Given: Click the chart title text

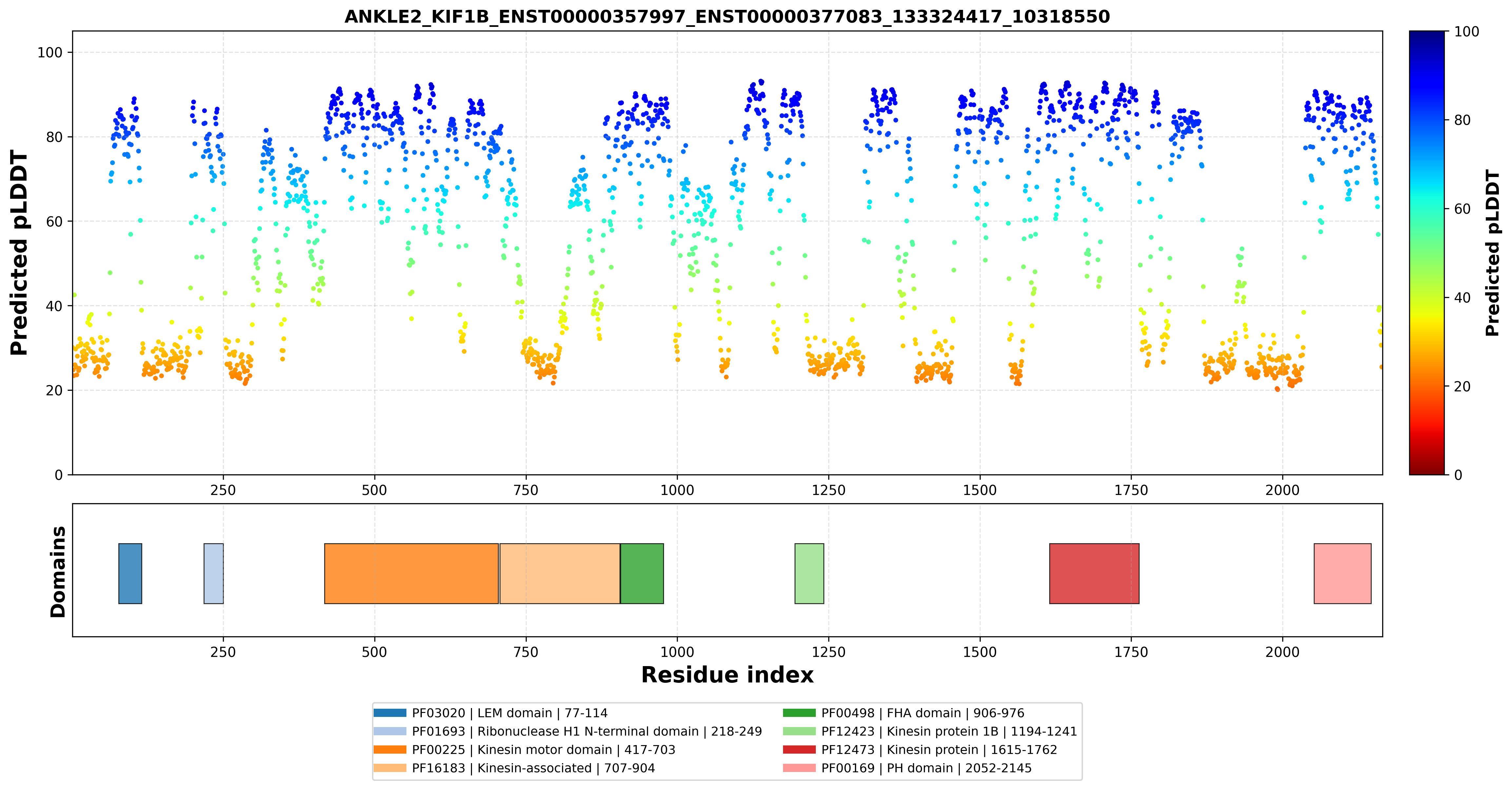Looking at the screenshot, I should pyautogui.click(x=727, y=16).
